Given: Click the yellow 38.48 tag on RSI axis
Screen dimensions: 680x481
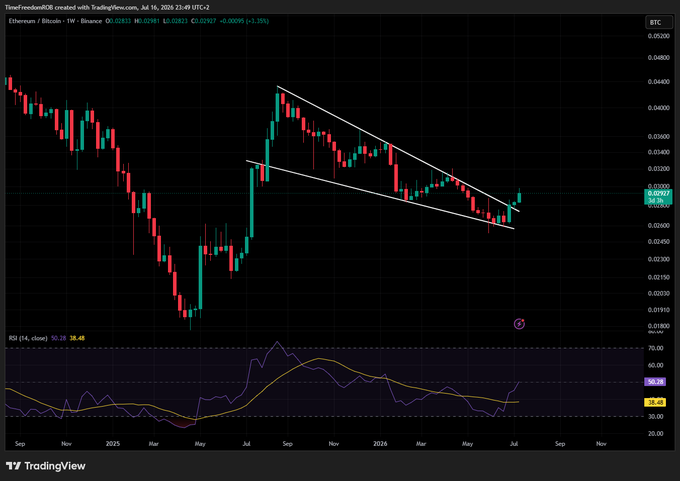Looking at the screenshot, I should (655, 402).
